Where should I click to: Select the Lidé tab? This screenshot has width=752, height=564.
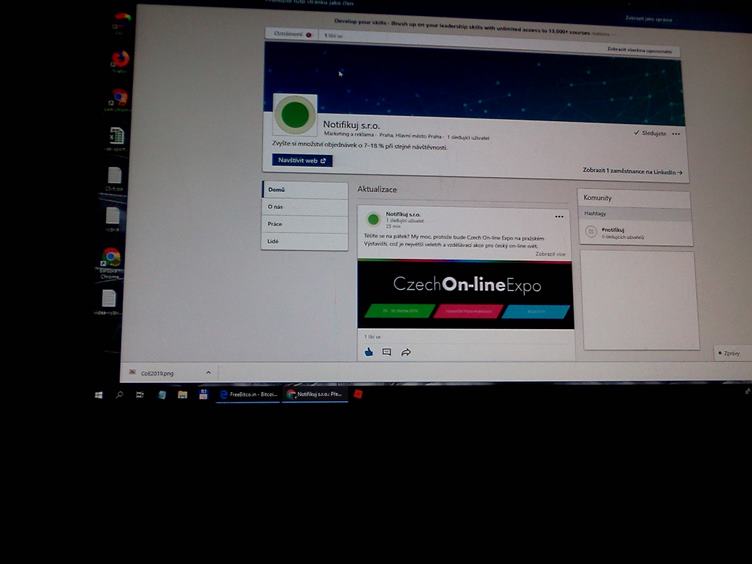[305, 241]
